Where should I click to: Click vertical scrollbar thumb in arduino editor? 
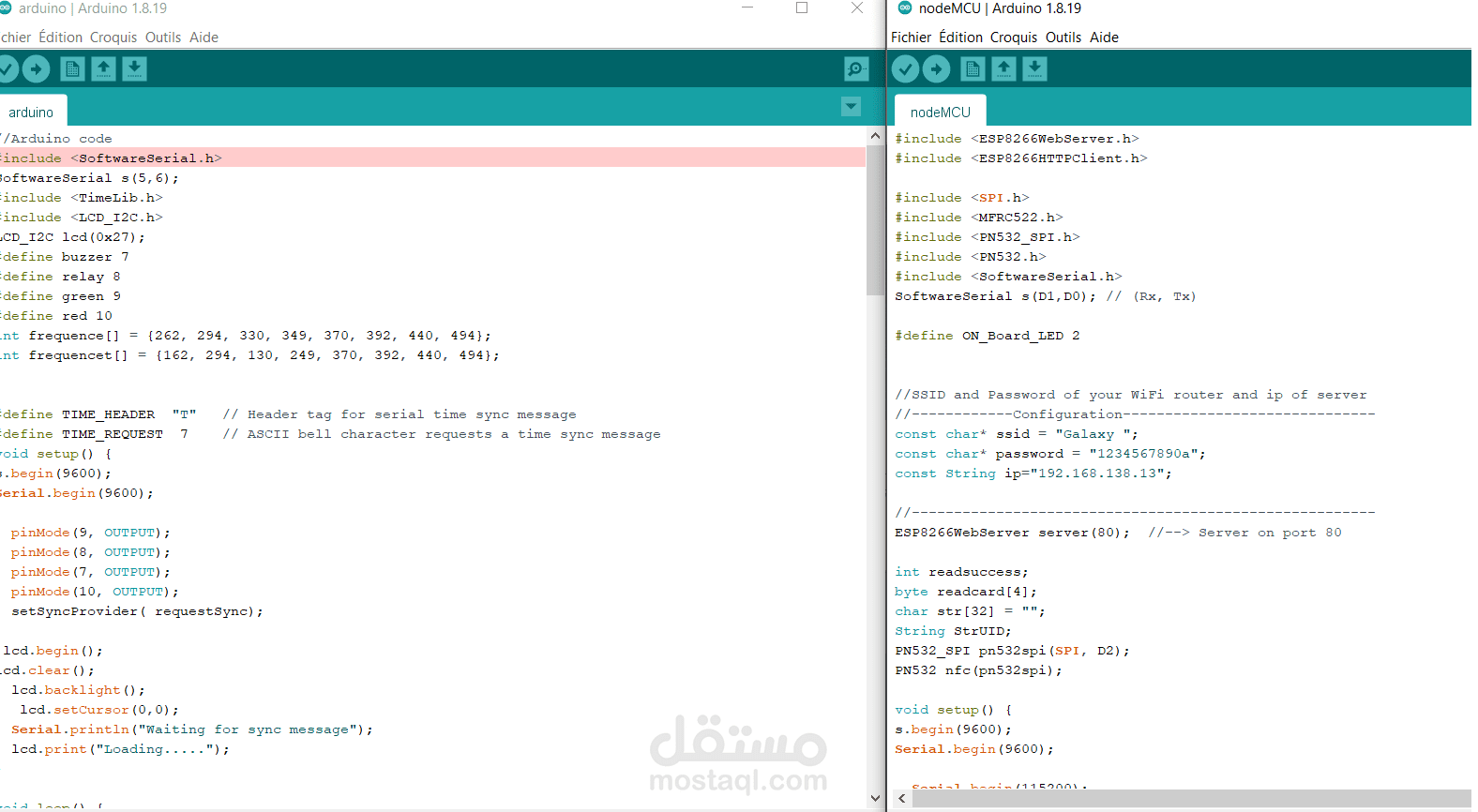coord(875,220)
